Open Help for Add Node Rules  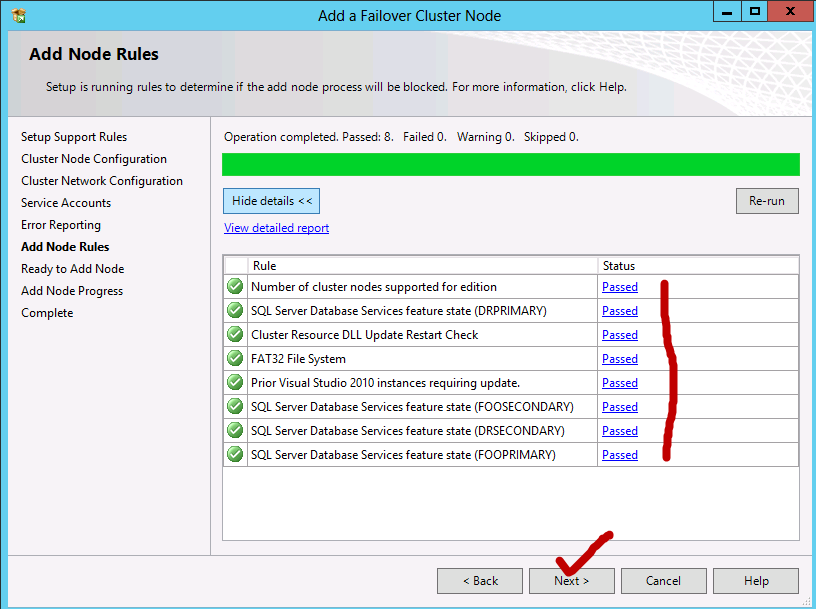tap(755, 580)
